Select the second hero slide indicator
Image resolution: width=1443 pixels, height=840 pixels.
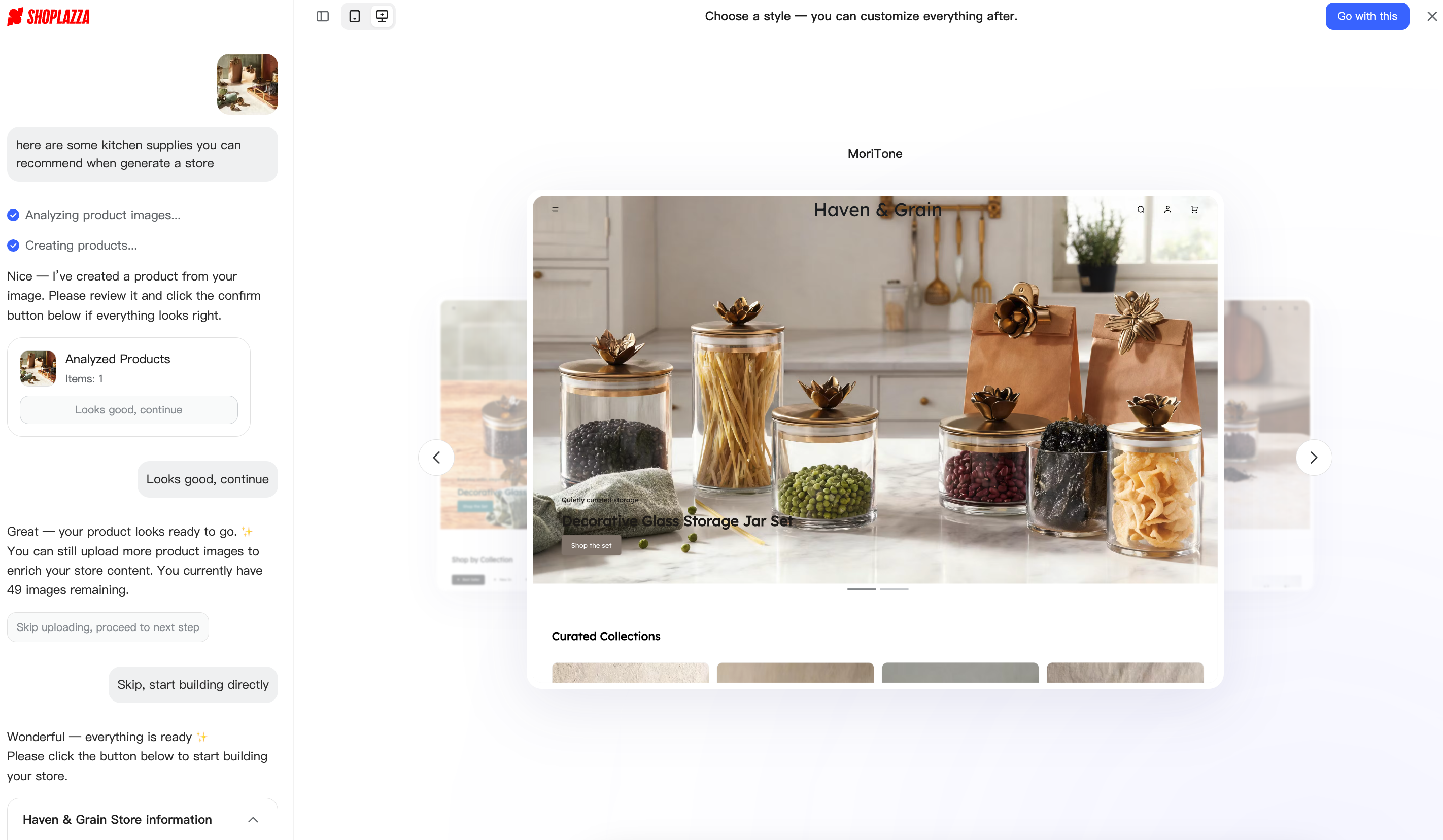point(894,588)
